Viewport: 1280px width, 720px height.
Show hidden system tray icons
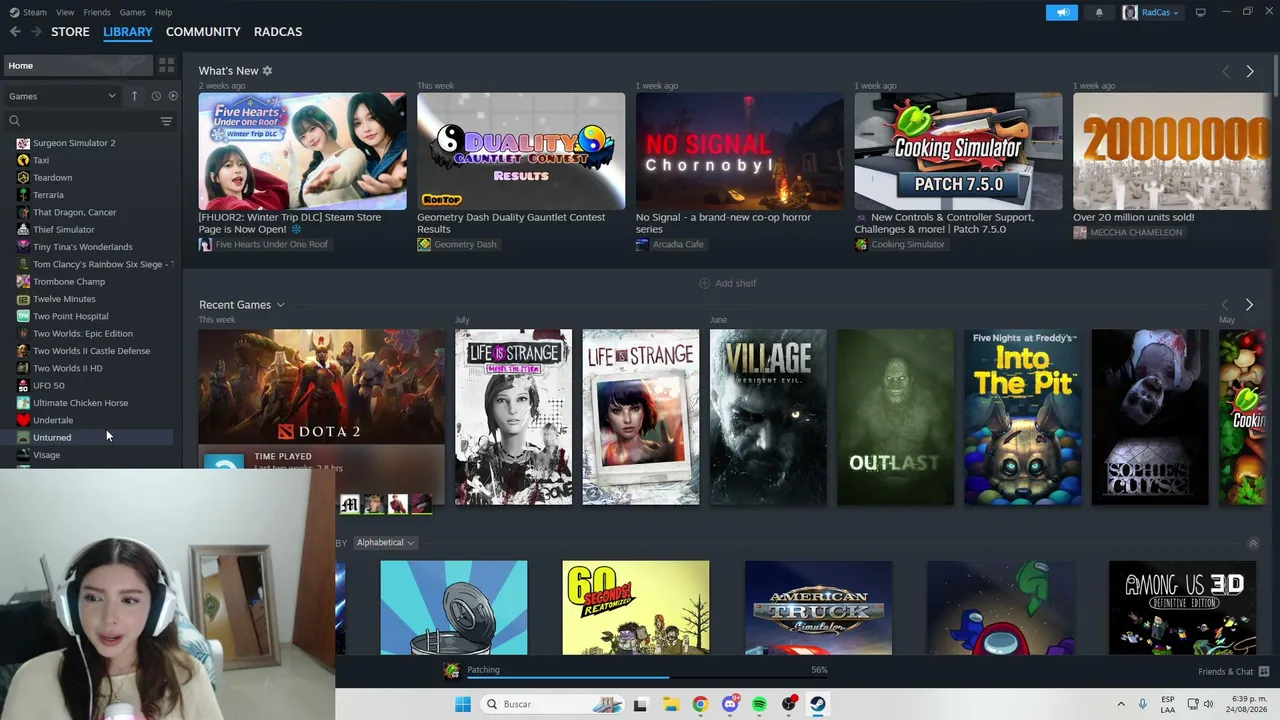[x=1120, y=704]
